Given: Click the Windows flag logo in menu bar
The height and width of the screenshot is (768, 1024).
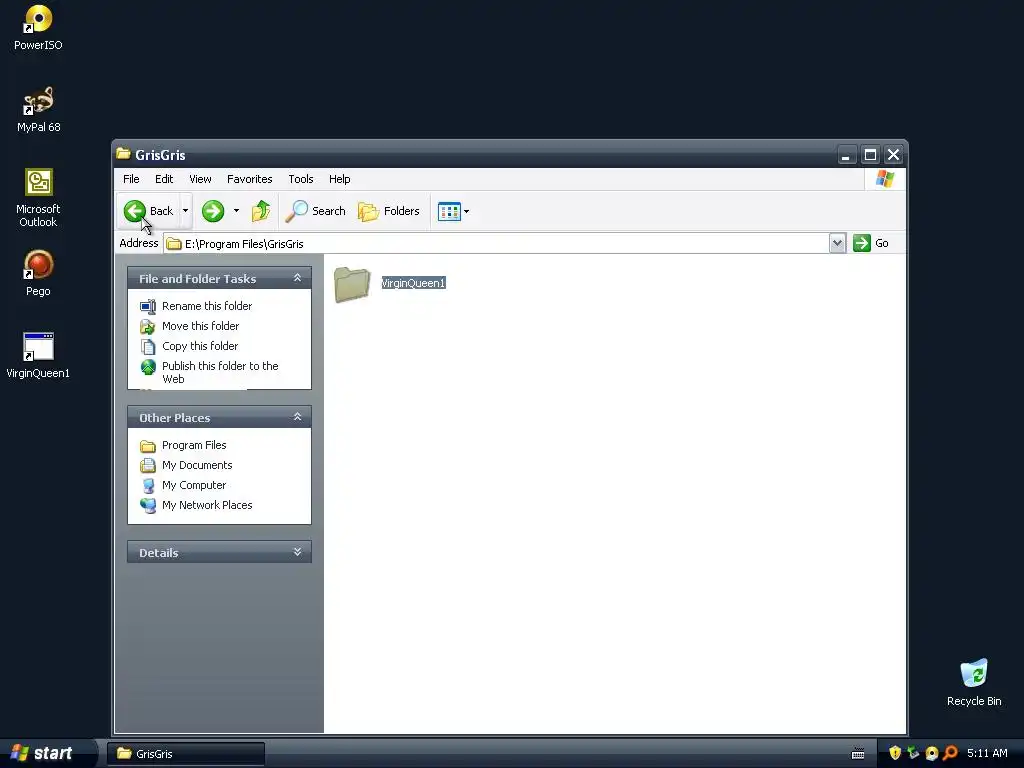Looking at the screenshot, I should click(x=885, y=179).
